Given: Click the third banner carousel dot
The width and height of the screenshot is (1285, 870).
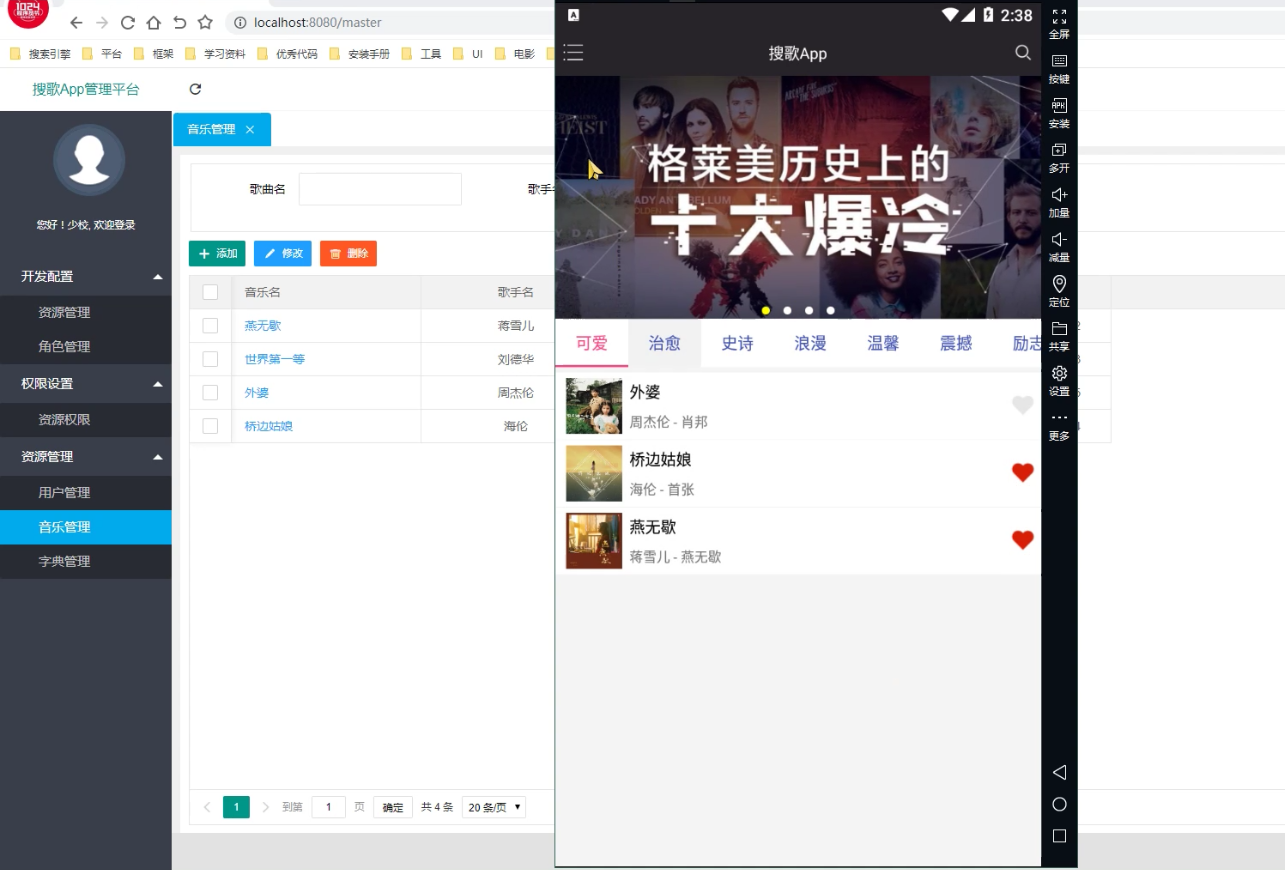Looking at the screenshot, I should click(809, 310).
